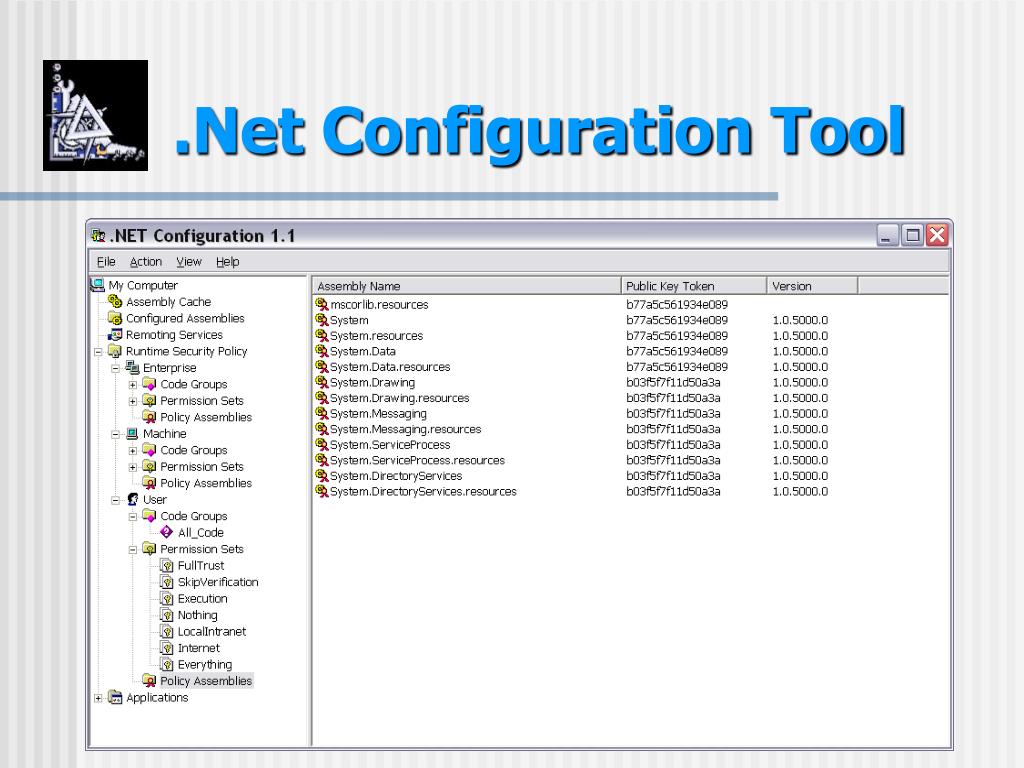Open the Help menu
The image size is (1024, 768).
pos(227,262)
